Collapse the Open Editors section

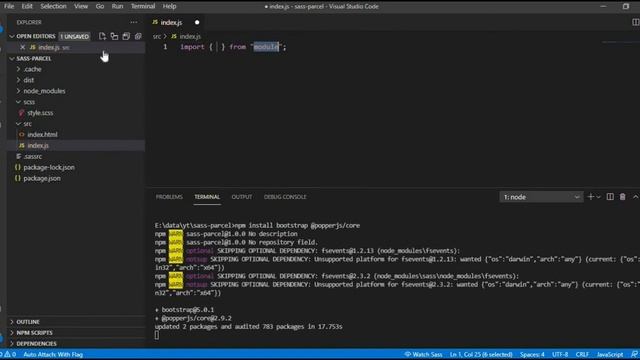coord(12,36)
